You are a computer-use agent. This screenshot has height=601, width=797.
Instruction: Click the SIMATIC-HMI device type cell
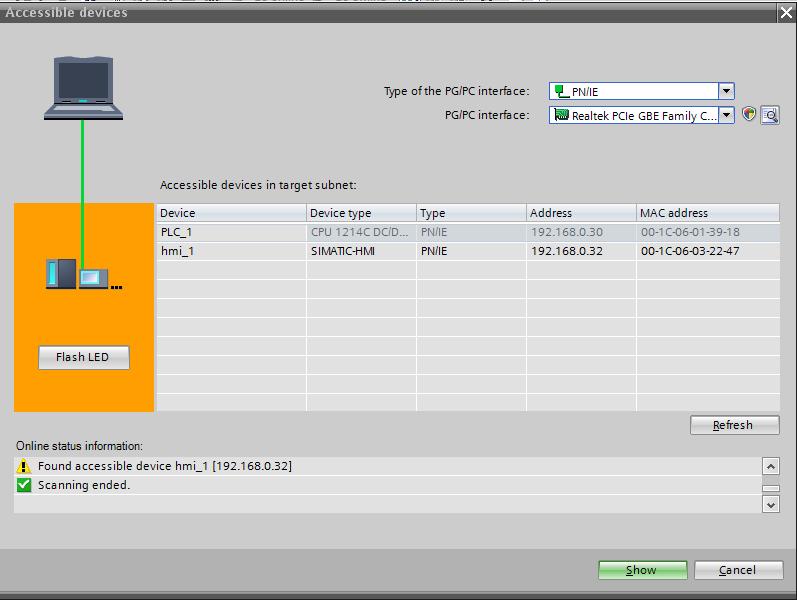[361, 251]
